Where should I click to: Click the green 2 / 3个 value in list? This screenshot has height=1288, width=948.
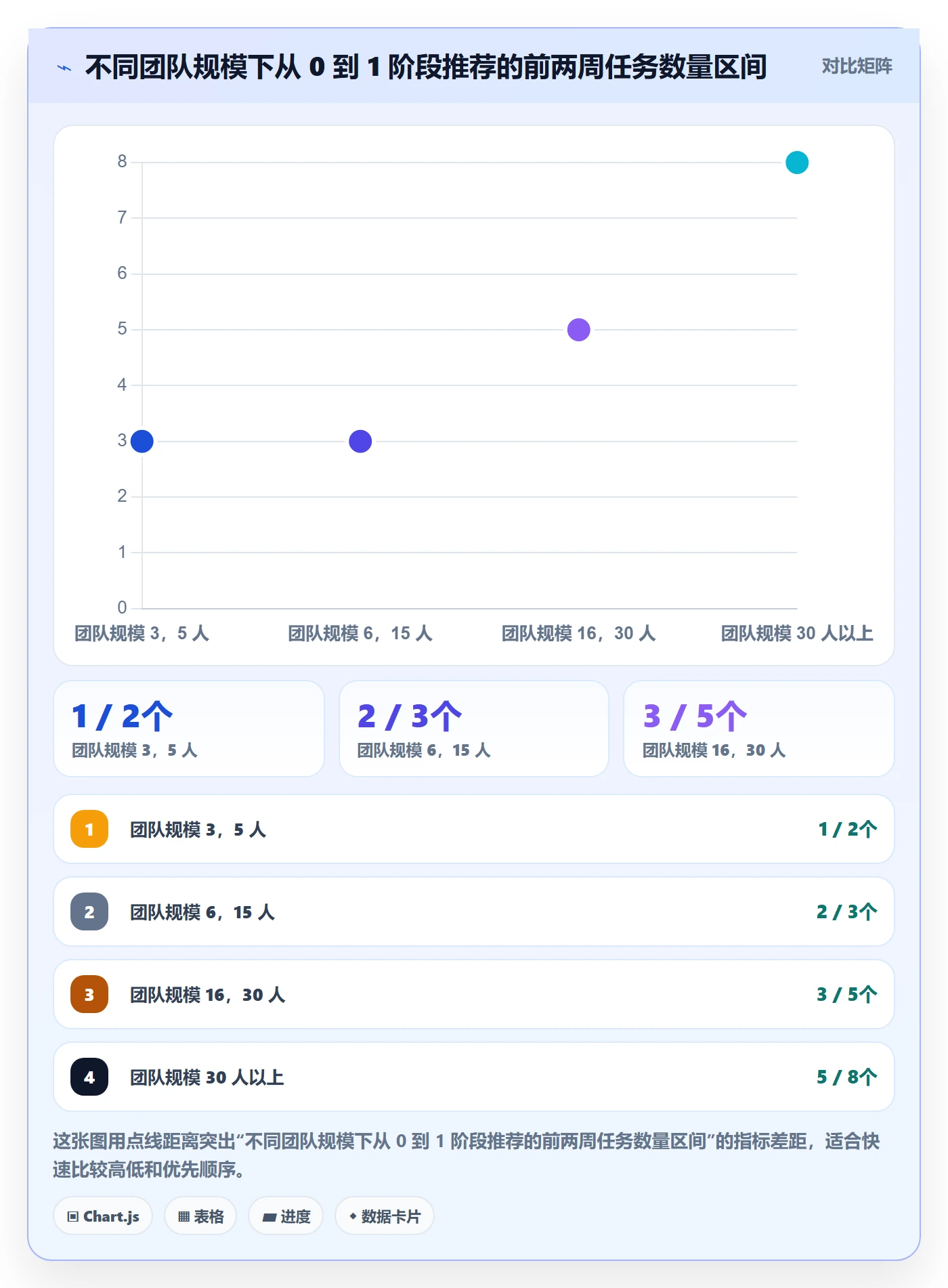coord(847,912)
